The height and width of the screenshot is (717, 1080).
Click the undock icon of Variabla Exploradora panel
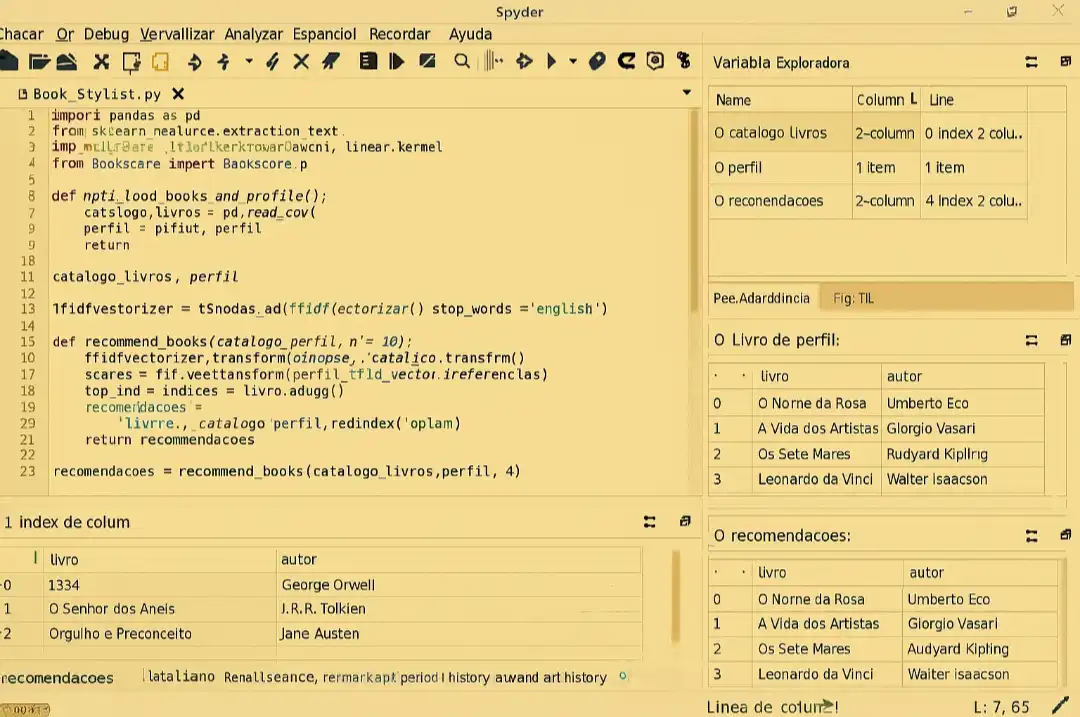pos(1066,62)
